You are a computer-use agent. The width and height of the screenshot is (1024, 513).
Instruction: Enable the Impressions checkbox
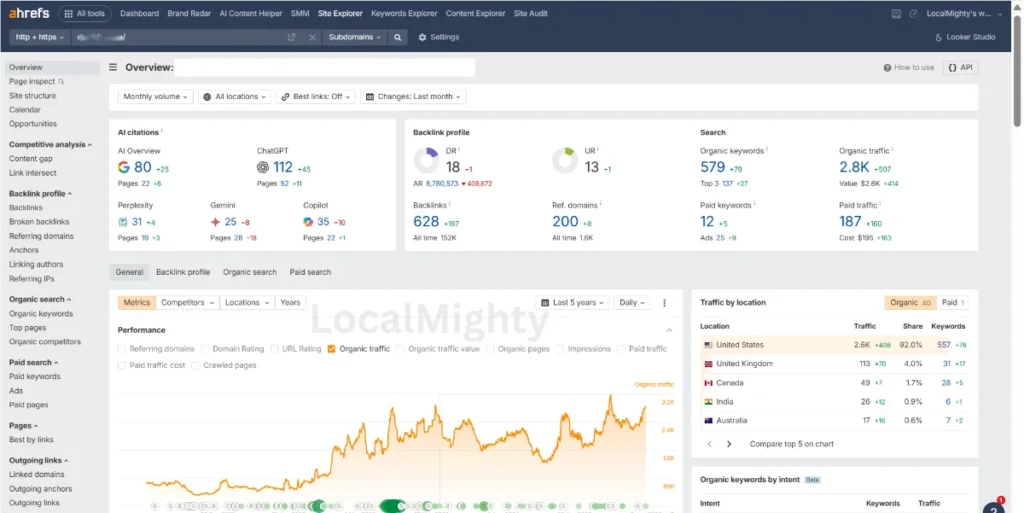560,349
